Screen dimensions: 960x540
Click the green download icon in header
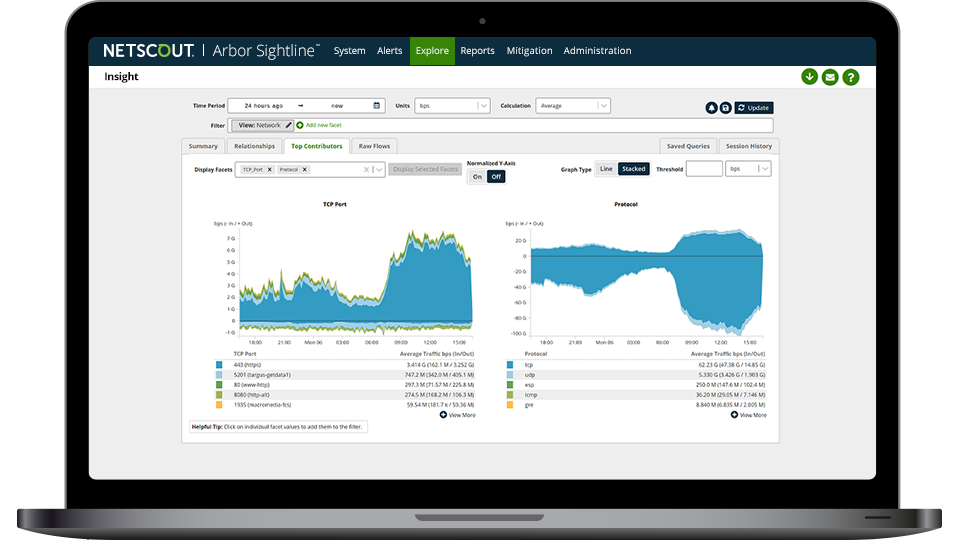tap(809, 77)
